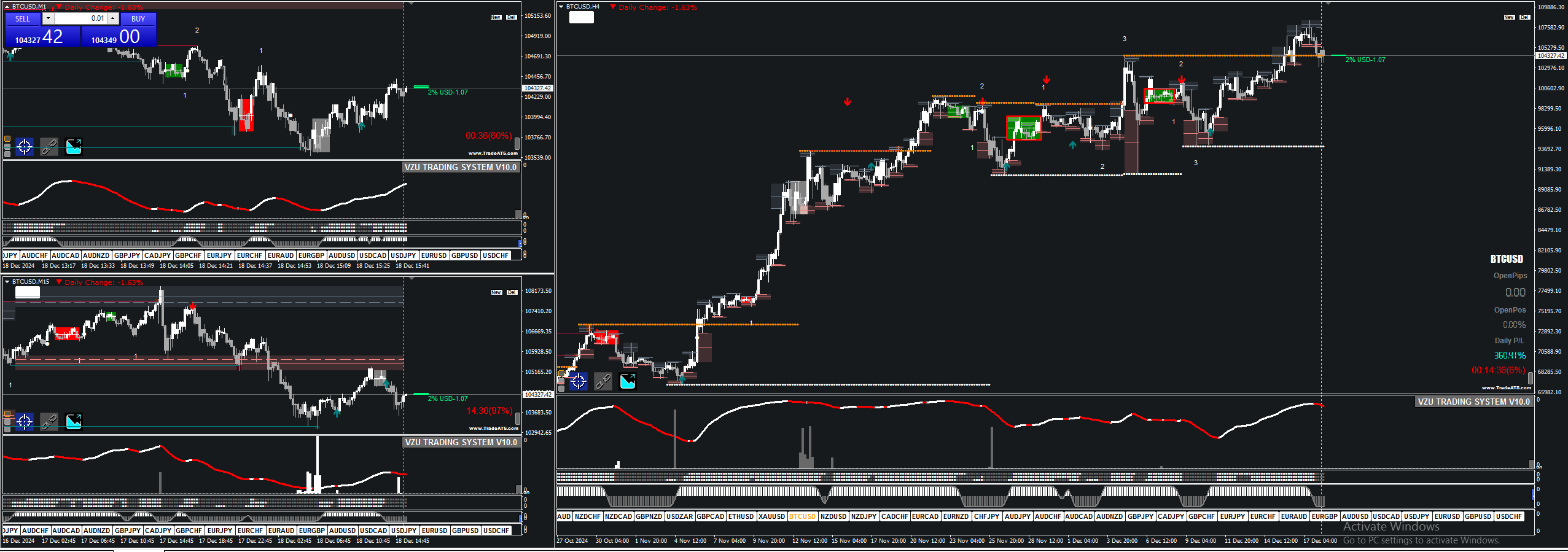Activate the crosshair target icon in BTCUSD,H4 chart
Viewport: 1568px width, 552px height.
579,381
